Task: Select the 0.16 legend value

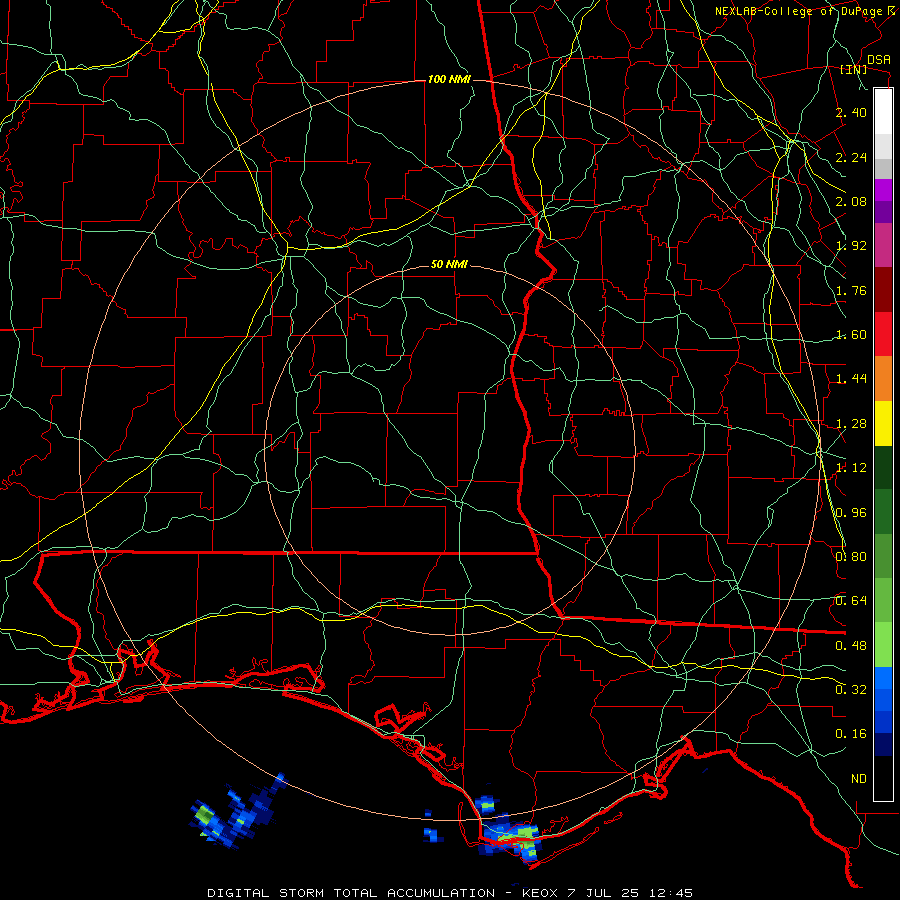Action: pyautogui.click(x=851, y=734)
